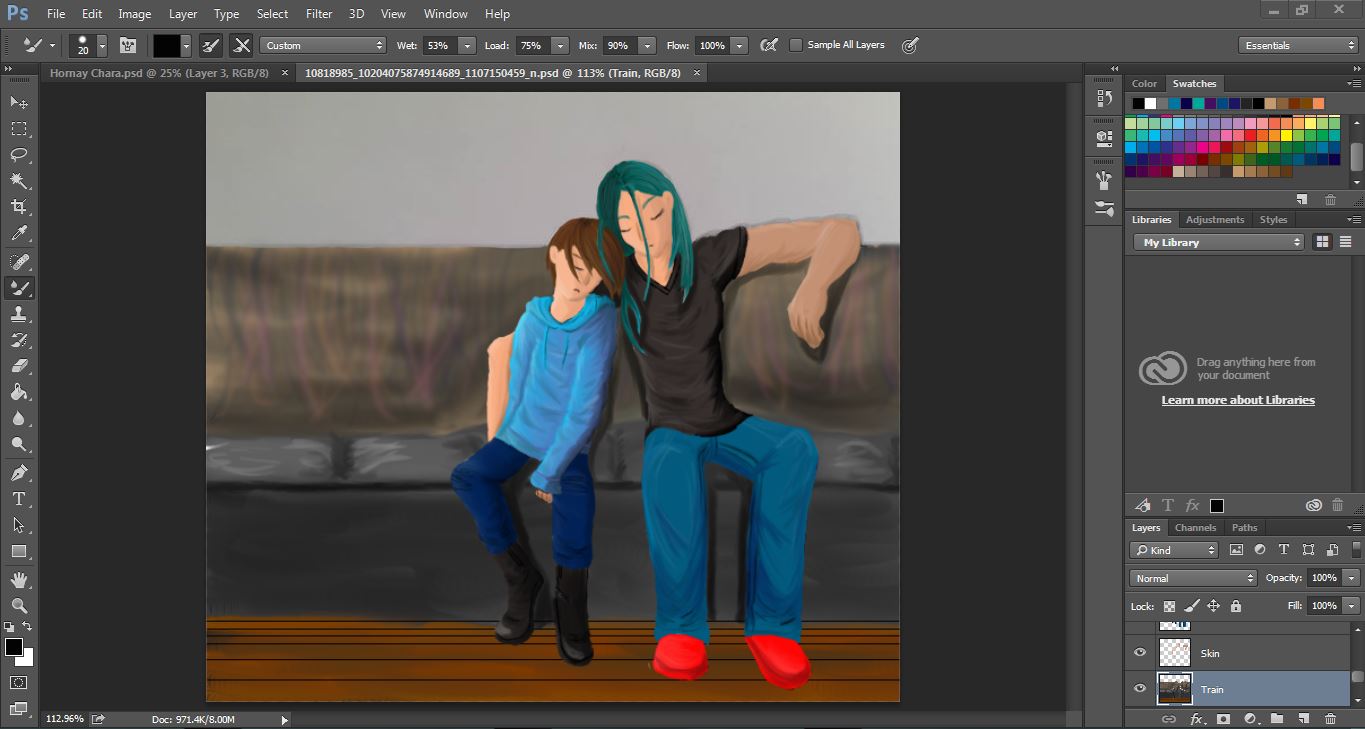Select the Horizontal Type tool
The width and height of the screenshot is (1365, 729).
pyautogui.click(x=19, y=499)
